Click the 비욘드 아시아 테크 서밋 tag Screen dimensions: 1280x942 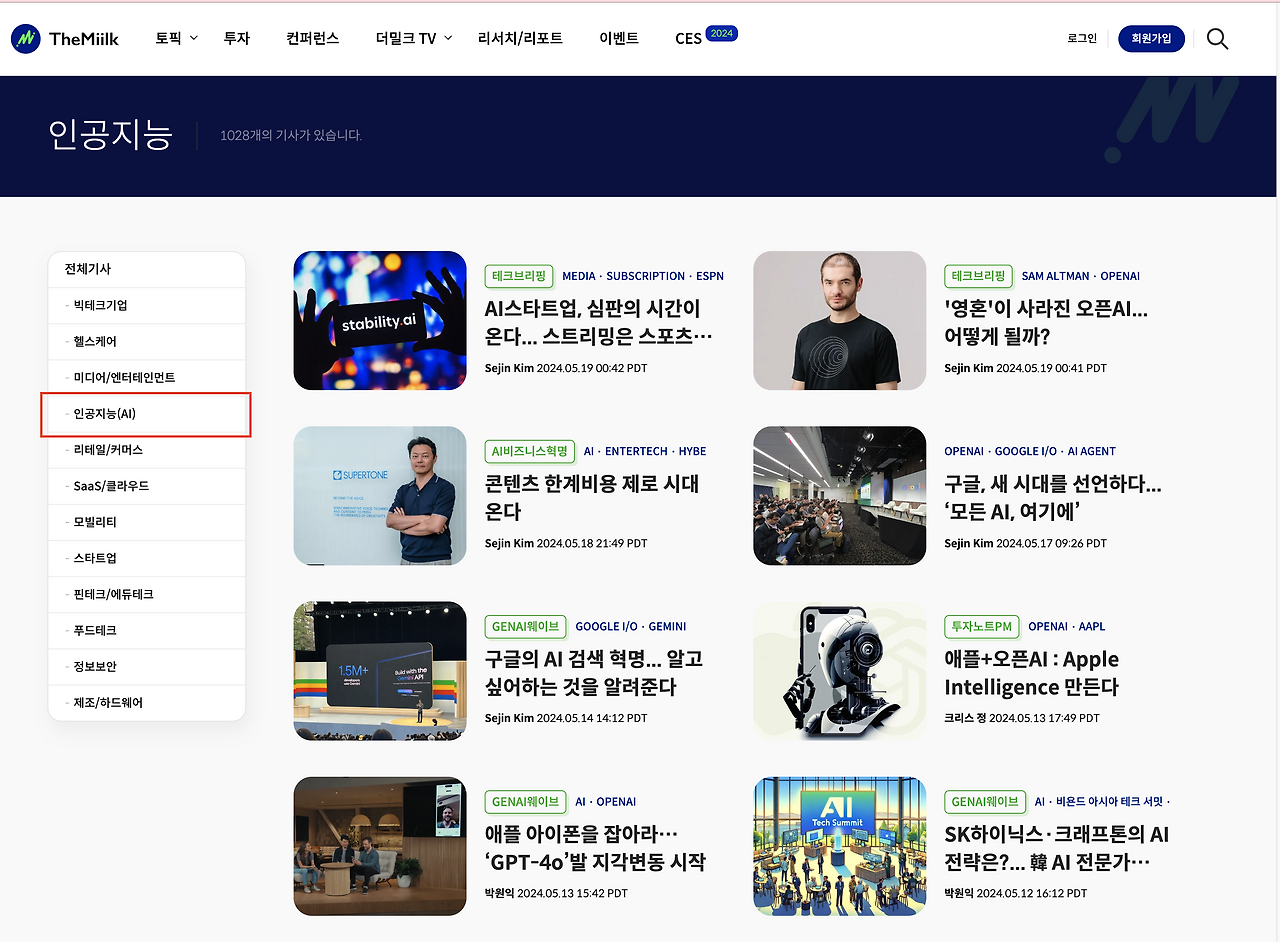pyautogui.click(x=1109, y=802)
